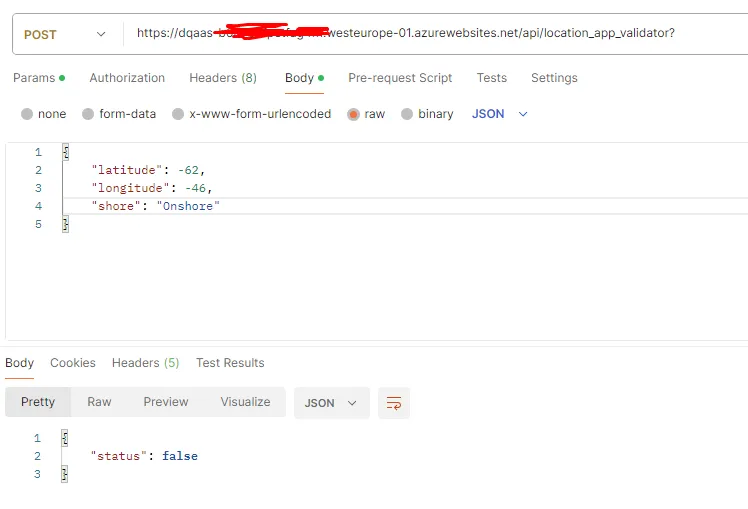Viewport: 748px width, 509px height.
Task: Select the Preview response view
Action: (x=166, y=402)
